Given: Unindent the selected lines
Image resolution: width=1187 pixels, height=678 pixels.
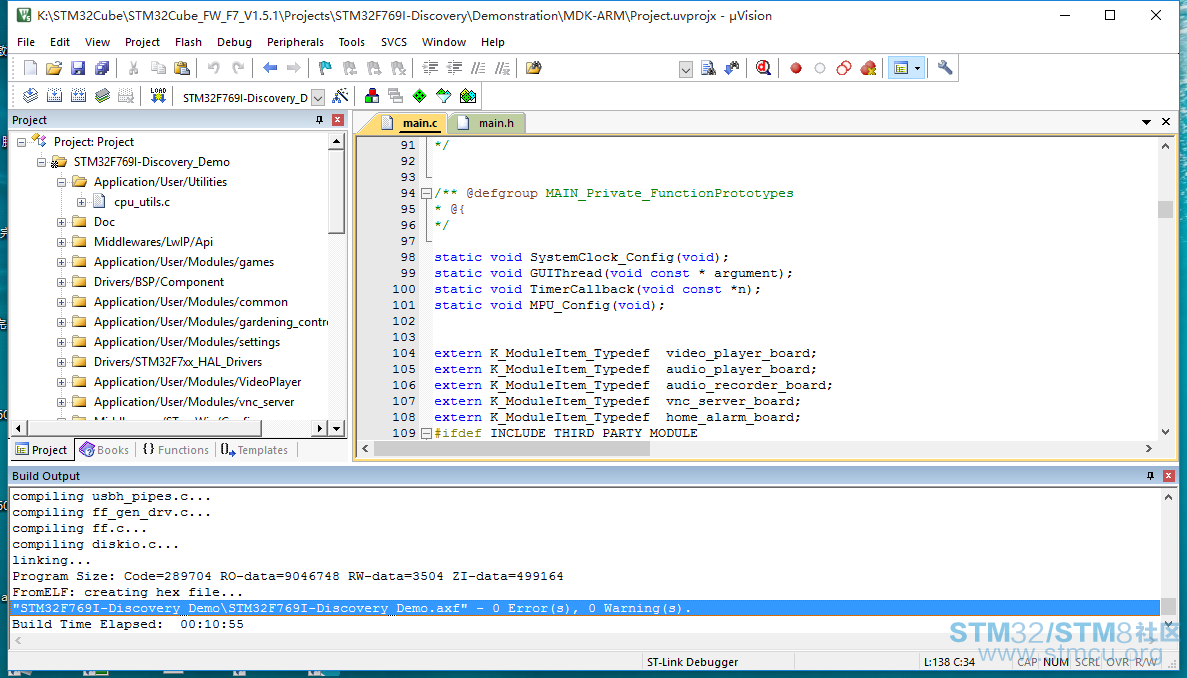Looking at the screenshot, I should click(x=454, y=68).
